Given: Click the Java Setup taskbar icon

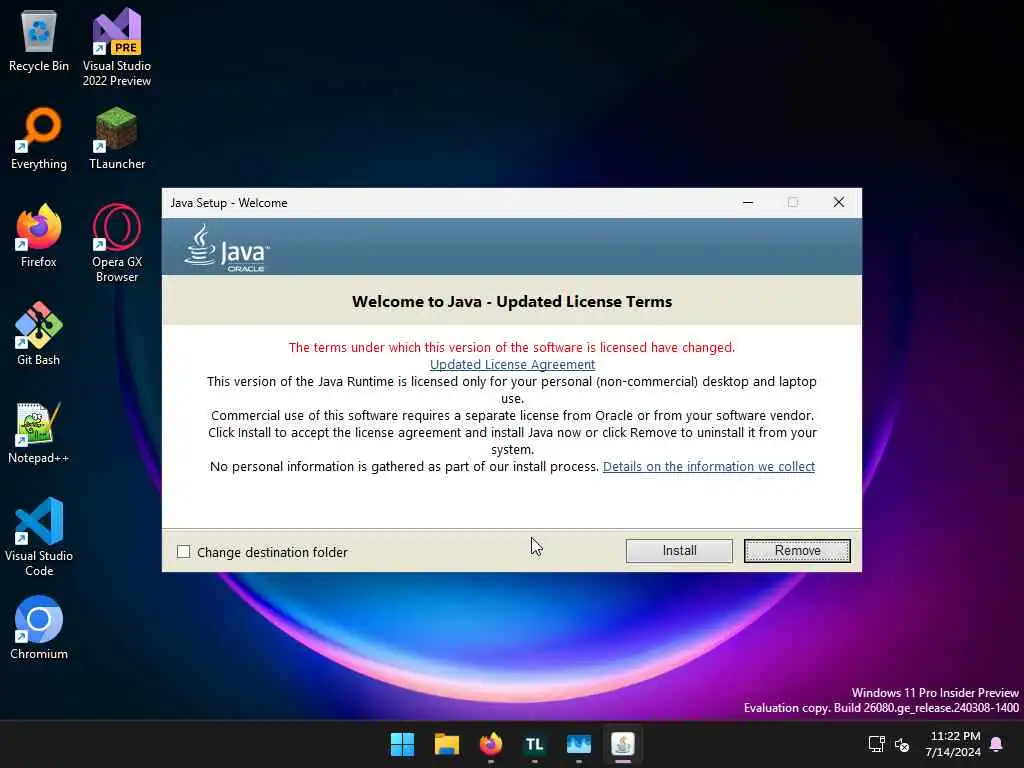Looking at the screenshot, I should click(622, 744).
